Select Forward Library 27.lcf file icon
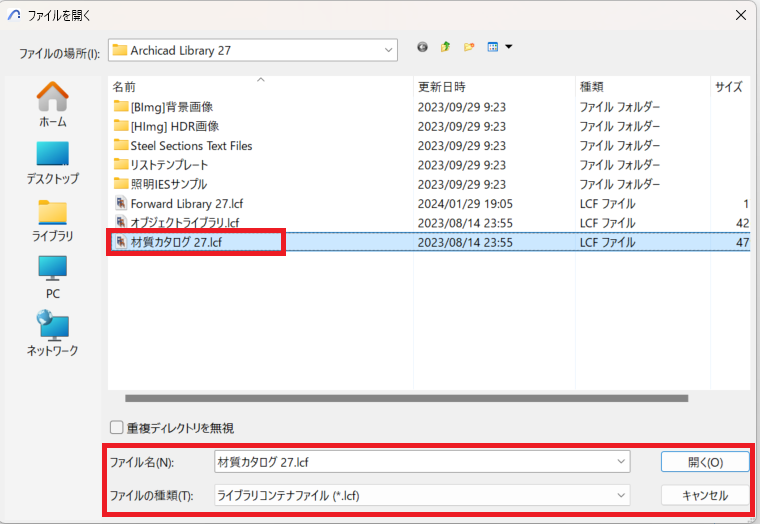Screen dimensions: 760x524 tap(121, 203)
